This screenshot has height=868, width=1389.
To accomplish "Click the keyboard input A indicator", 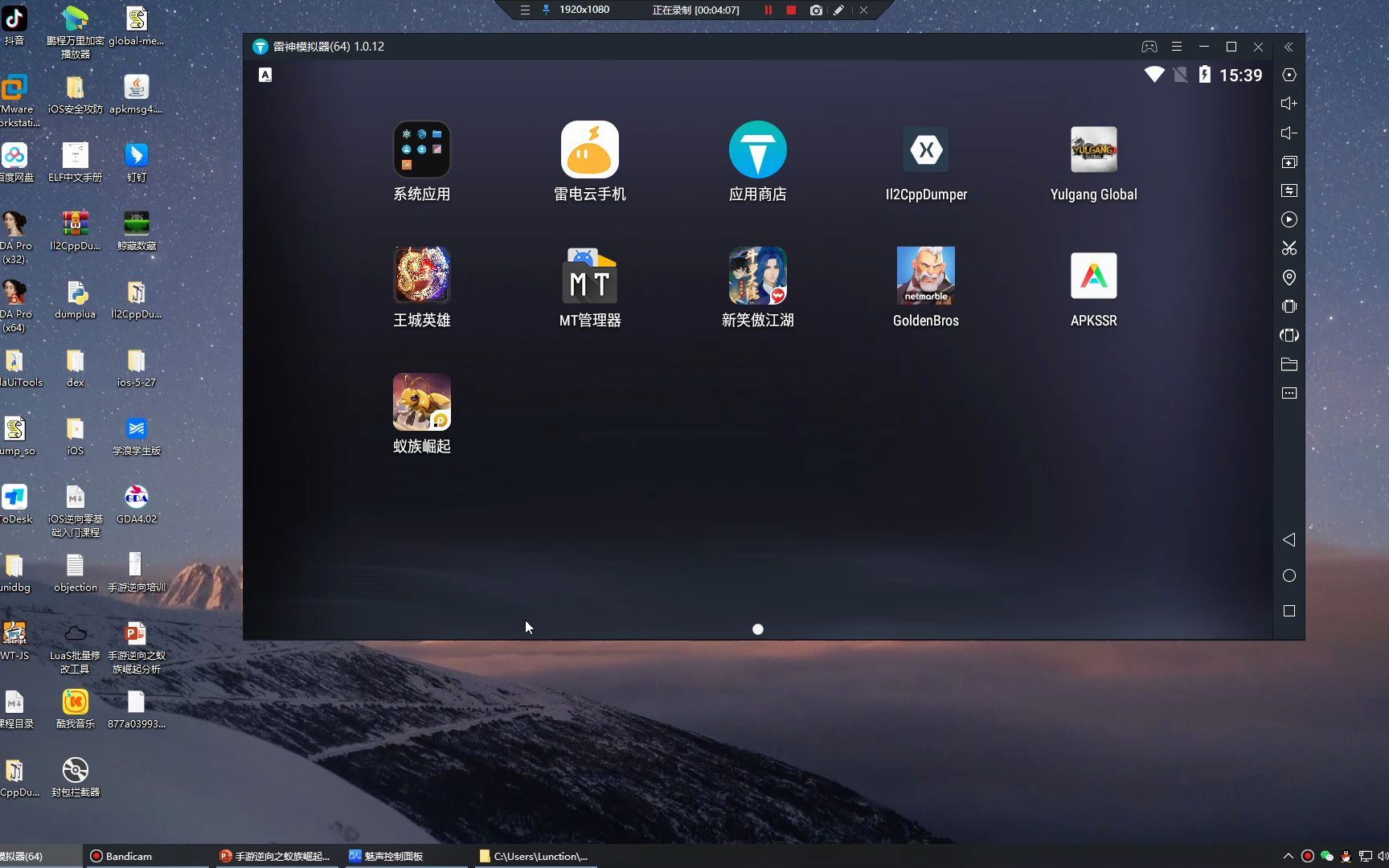I will 265,75.
